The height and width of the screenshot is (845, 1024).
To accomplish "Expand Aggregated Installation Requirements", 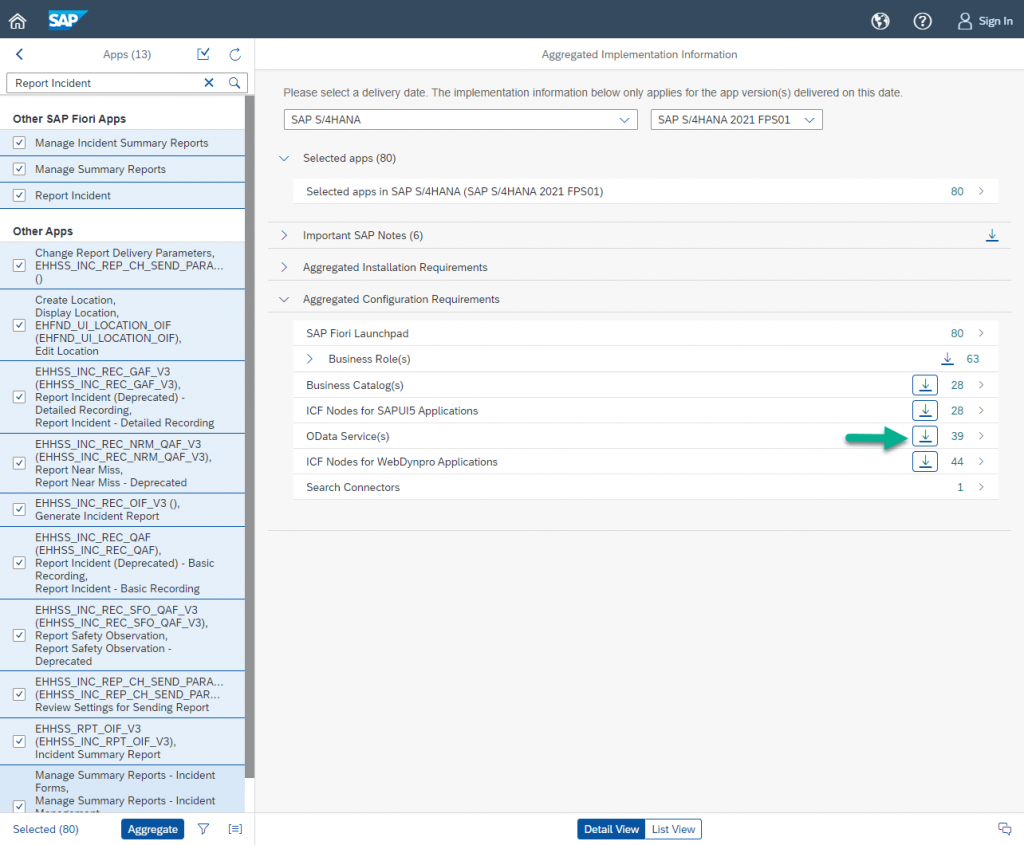I will 284,267.
